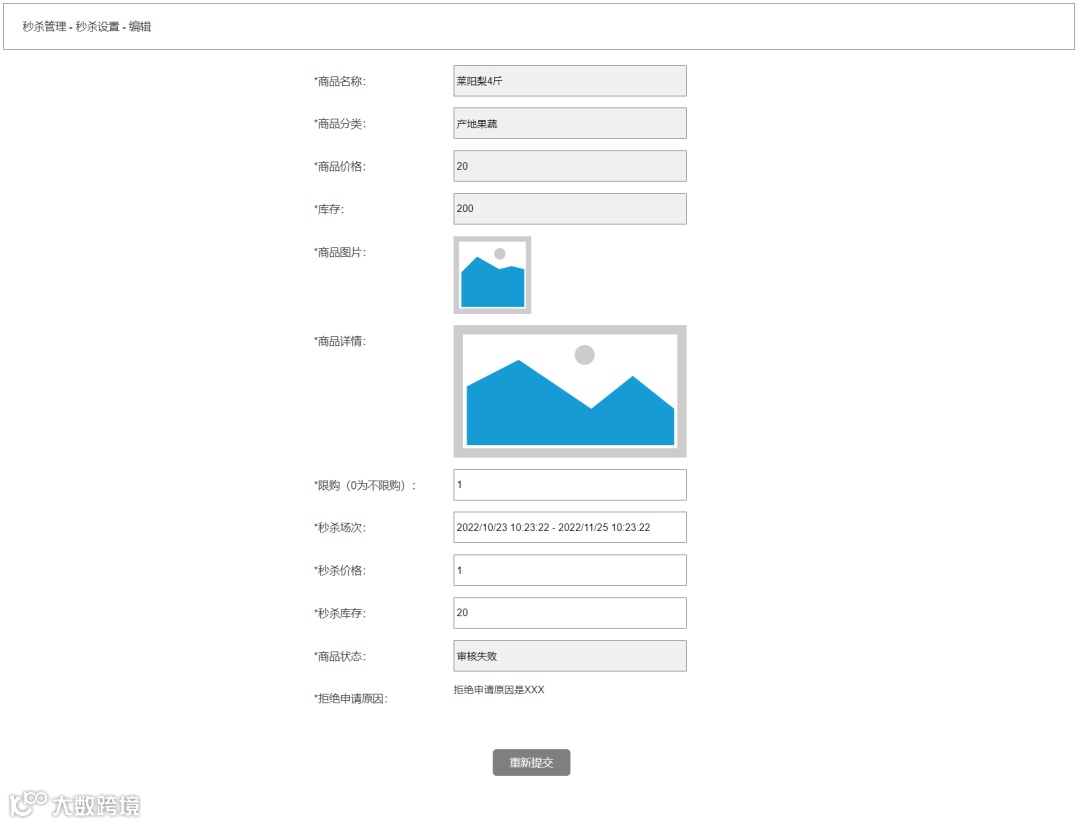Open the large 商品详情 image
The height and width of the screenshot is (825, 1080).
tap(570, 391)
